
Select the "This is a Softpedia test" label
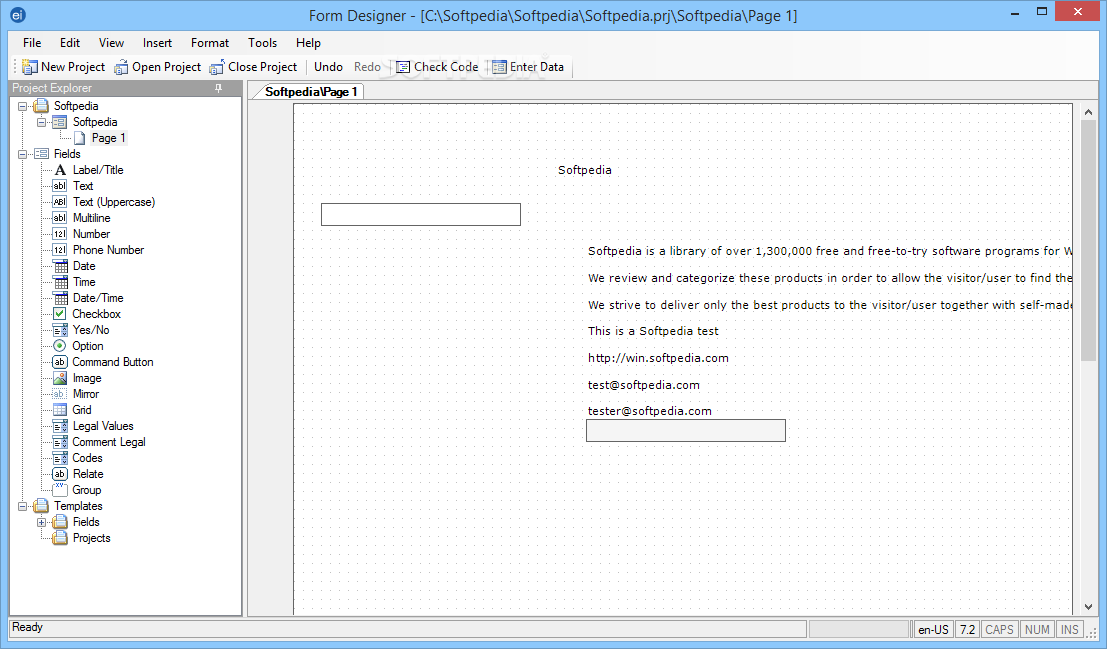(653, 331)
